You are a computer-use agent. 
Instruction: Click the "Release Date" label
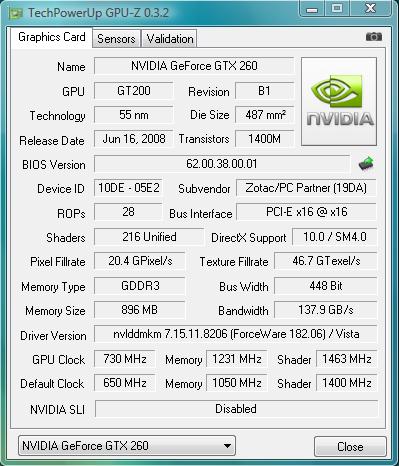pyautogui.click(x=52, y=141)
